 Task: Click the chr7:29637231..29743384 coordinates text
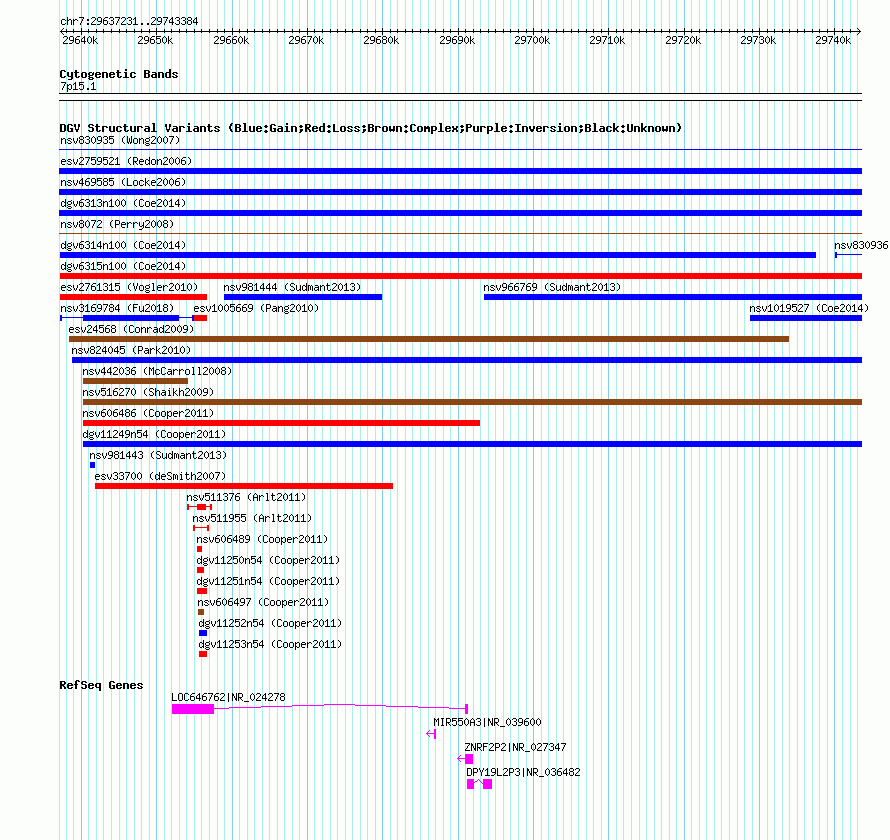129,21
